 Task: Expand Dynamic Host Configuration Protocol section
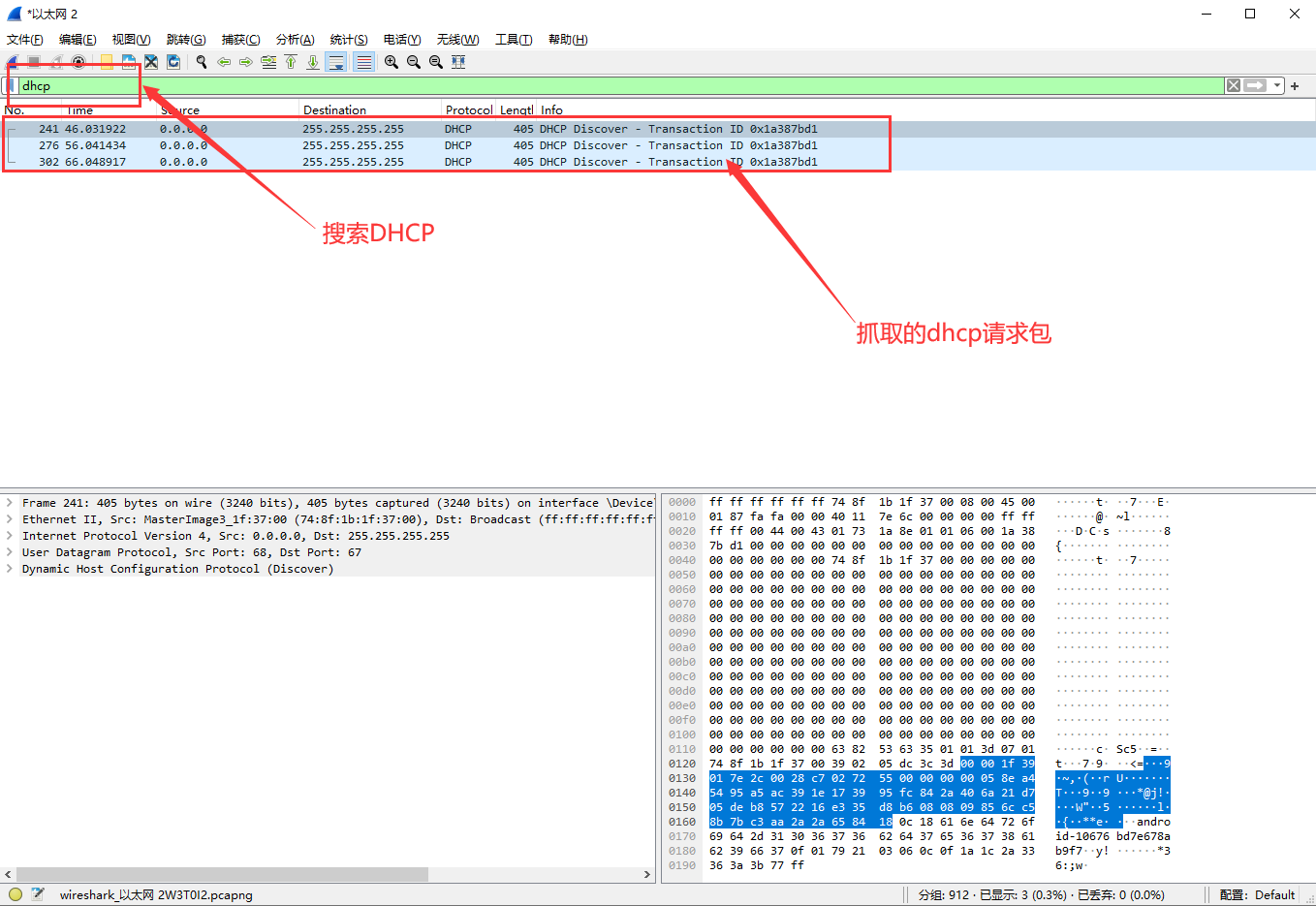[10, 569]
